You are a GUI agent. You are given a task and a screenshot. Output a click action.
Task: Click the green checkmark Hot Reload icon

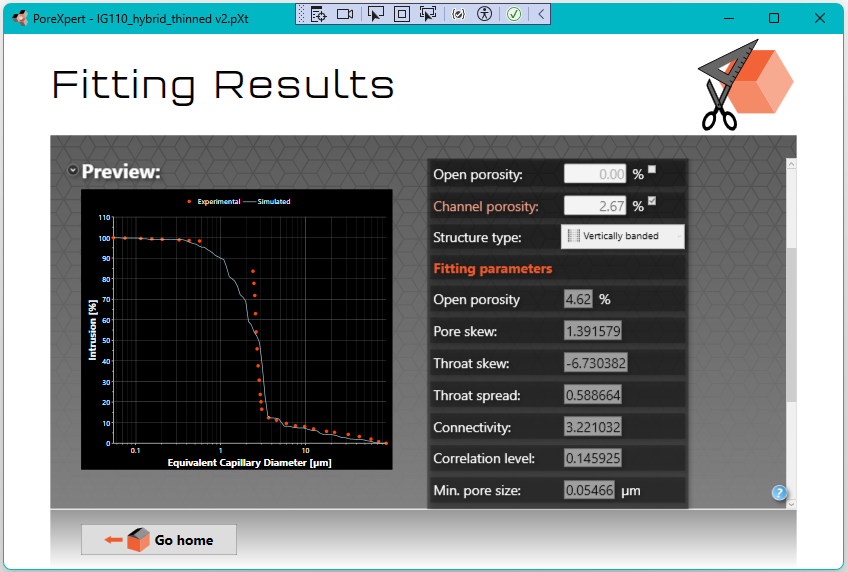pos(513,14)
